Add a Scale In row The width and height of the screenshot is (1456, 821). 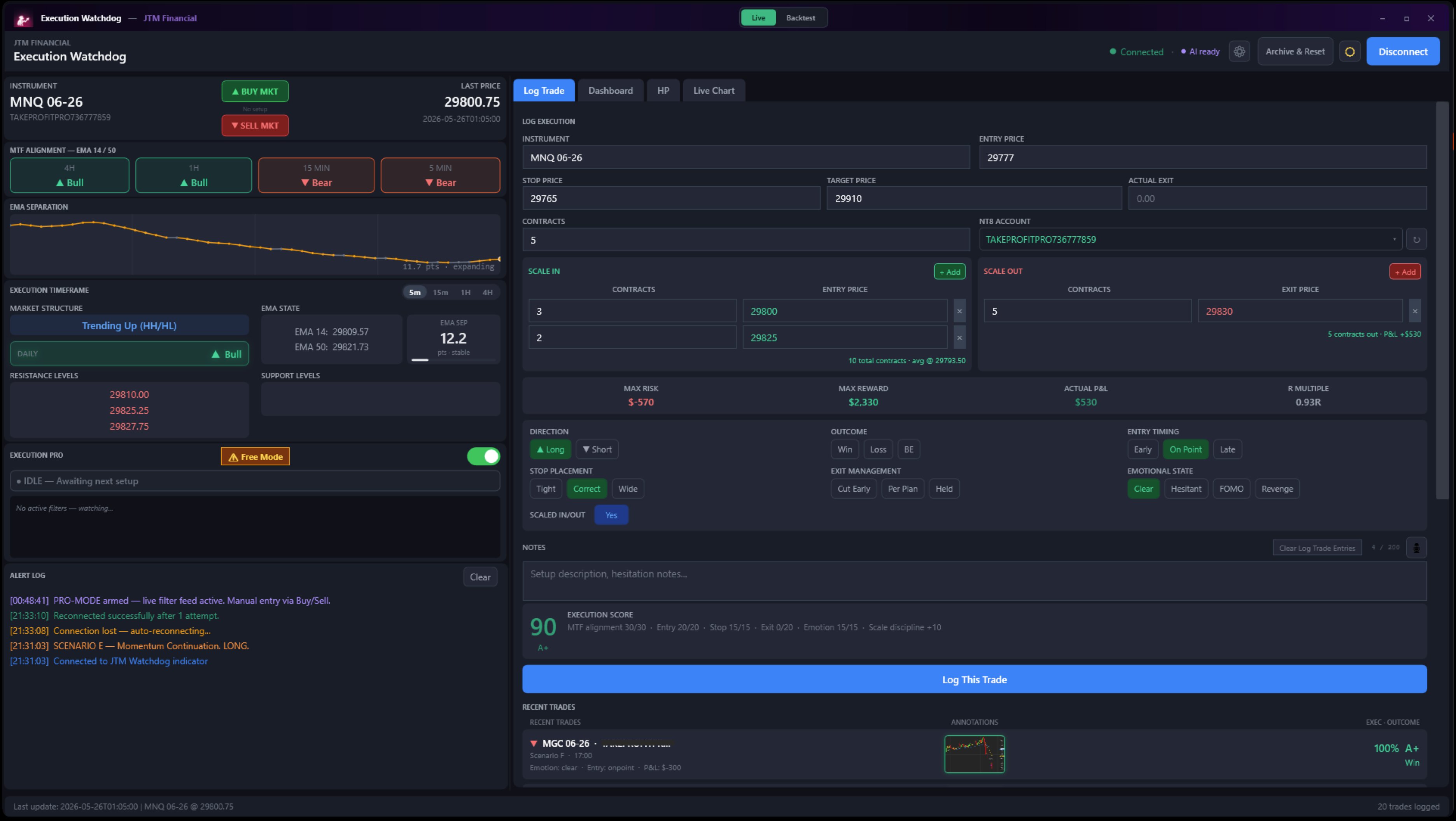pyautogui.click(x=950, y=272)
